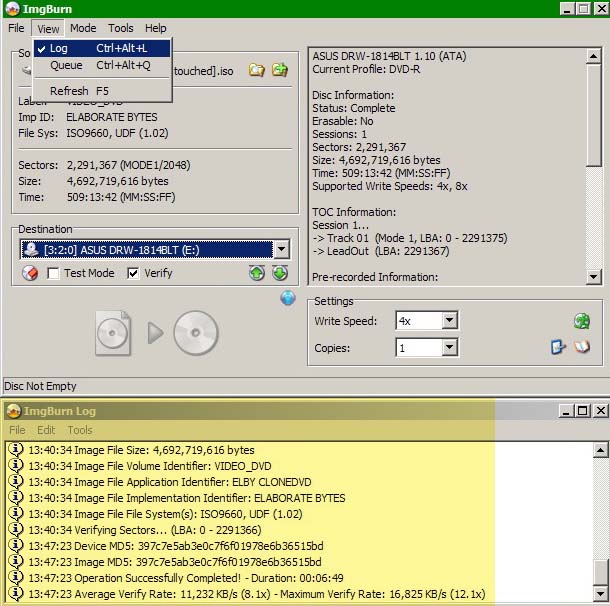
Task: Click the disc info panel scrollbar thumb
Action: click(593, 115)
